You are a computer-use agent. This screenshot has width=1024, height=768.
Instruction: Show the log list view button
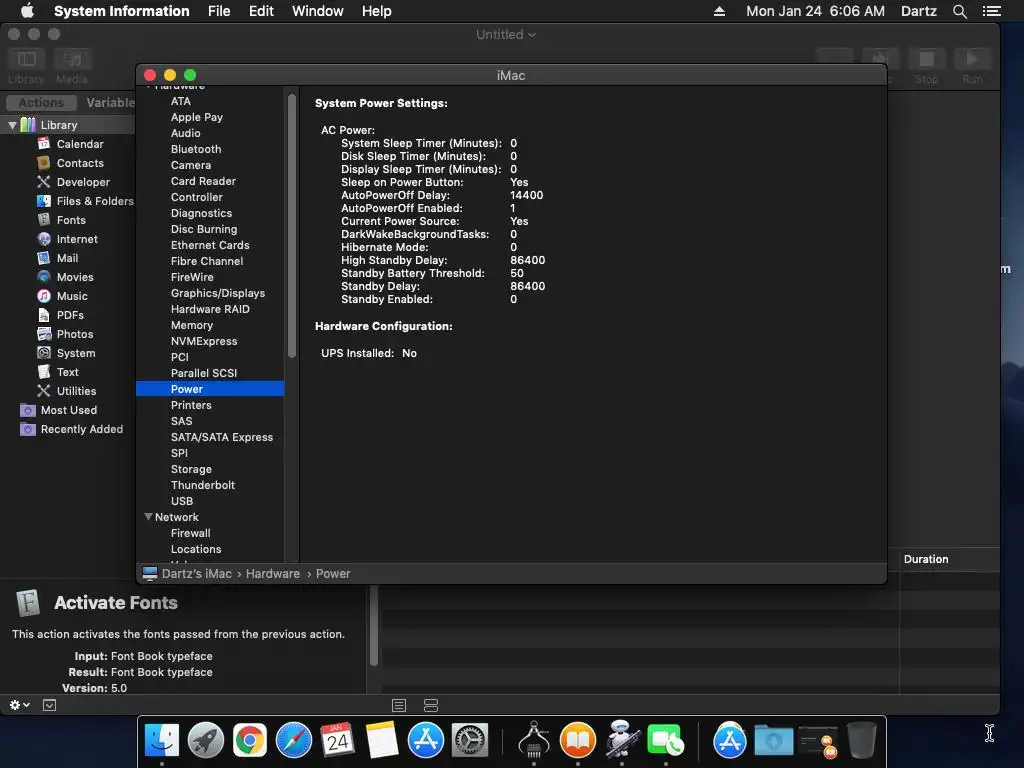[399, 705]
